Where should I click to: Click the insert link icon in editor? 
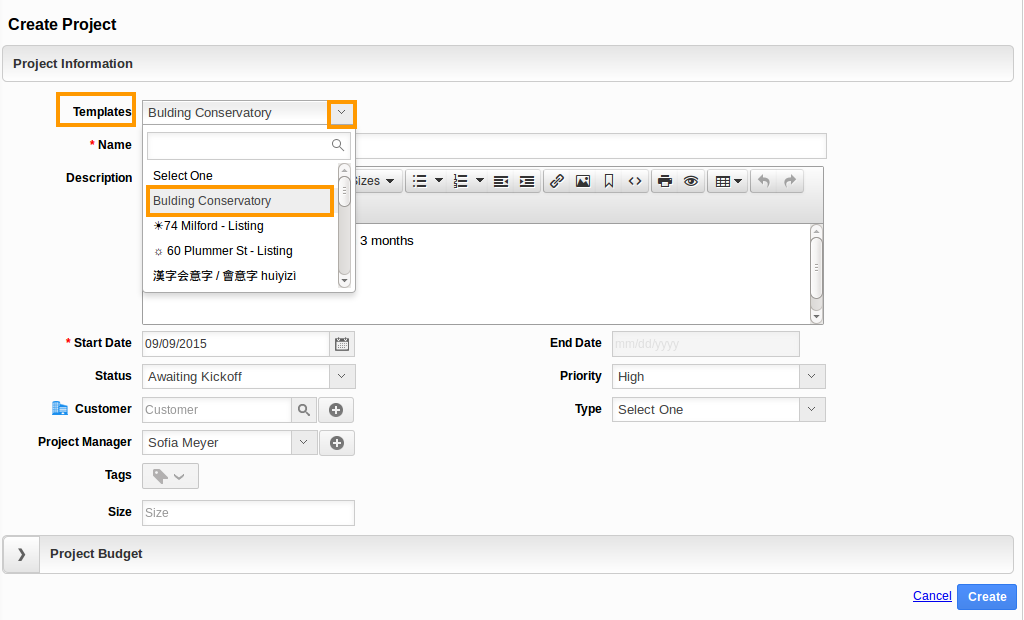click(x=557, y=181)
